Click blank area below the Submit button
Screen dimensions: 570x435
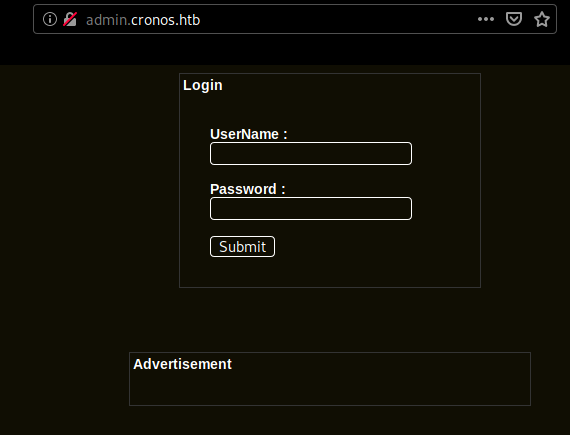point(329,272)
